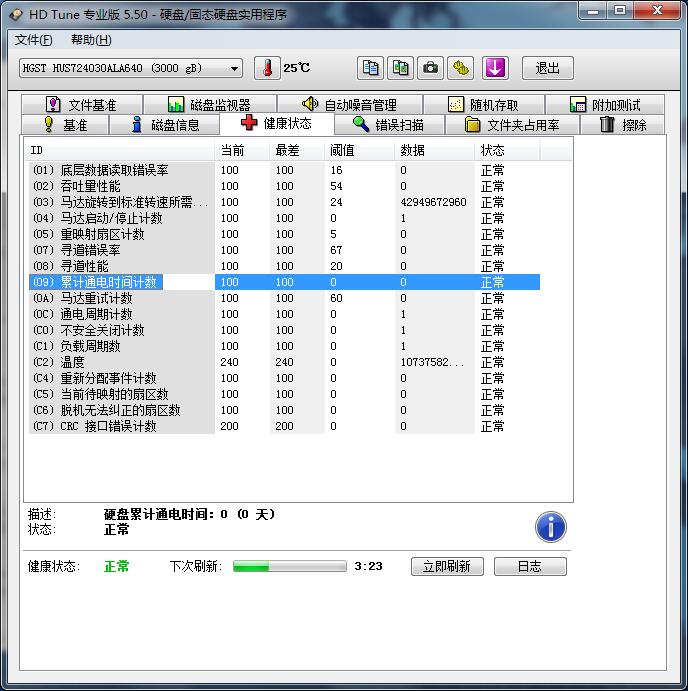Click the 阈值 column header
The height and width of the screenshot is (691, 688).
[x=359, y=150]
